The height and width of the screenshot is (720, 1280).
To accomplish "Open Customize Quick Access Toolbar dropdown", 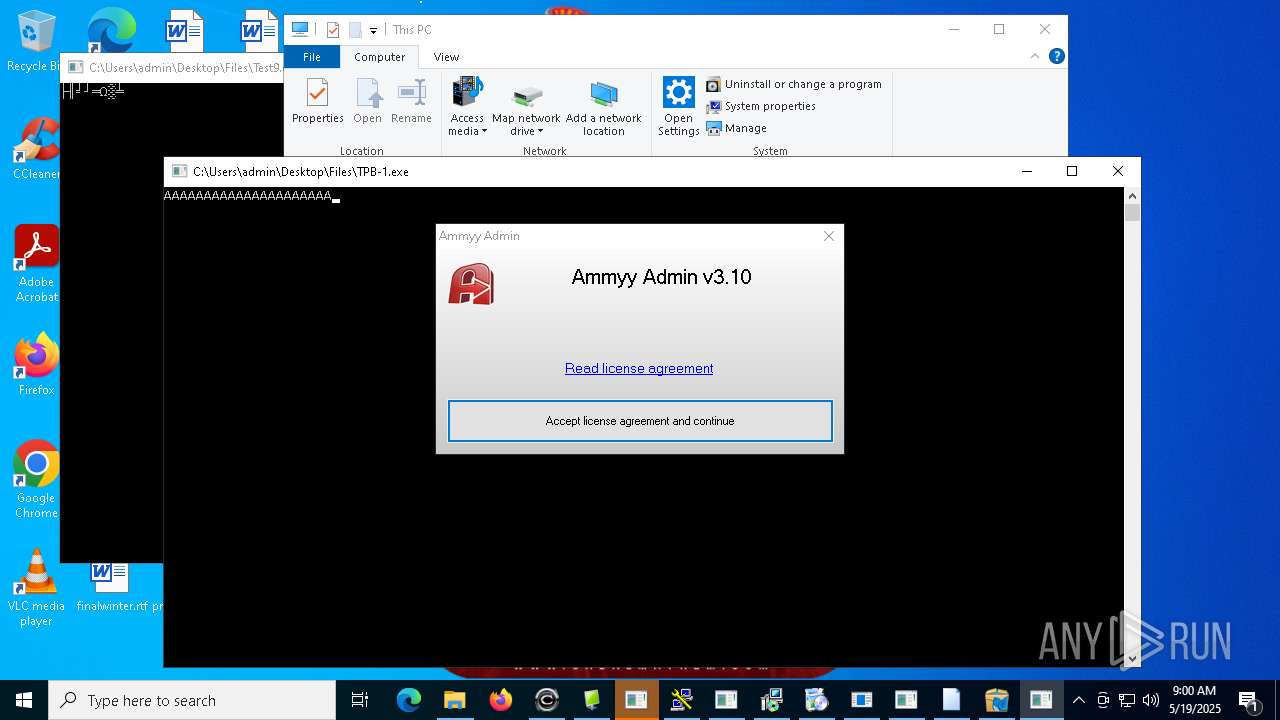I will click(x=373, y=30).
